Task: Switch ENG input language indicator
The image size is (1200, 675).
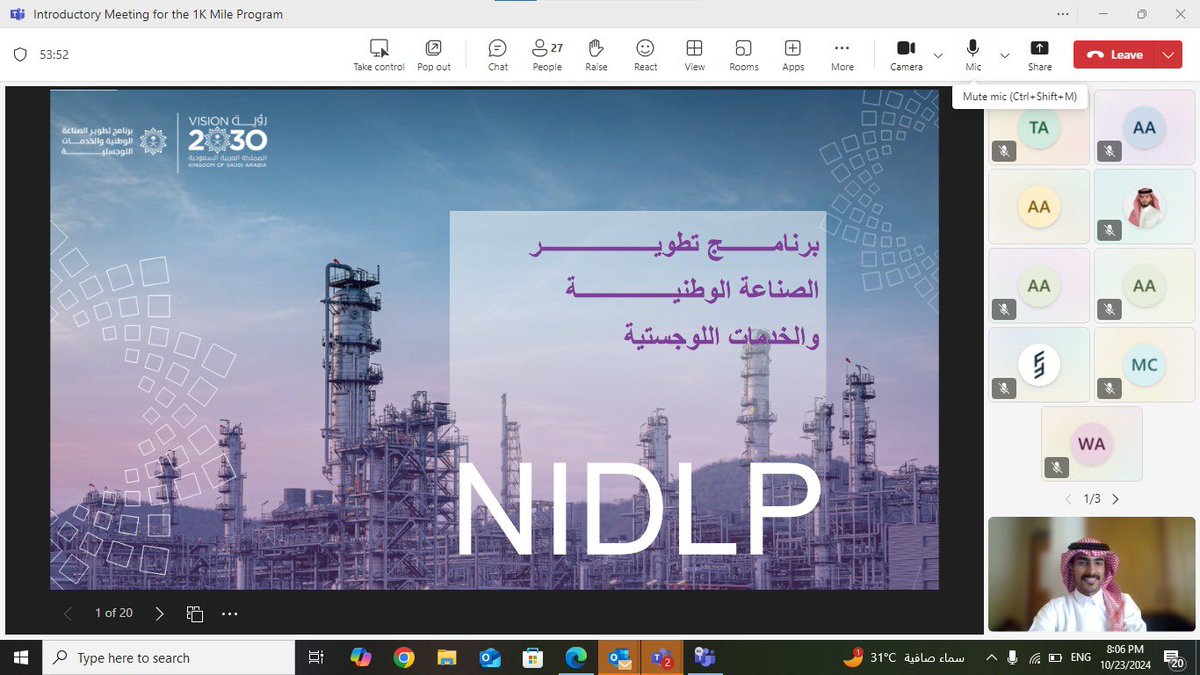Action: pos(1081,657)
